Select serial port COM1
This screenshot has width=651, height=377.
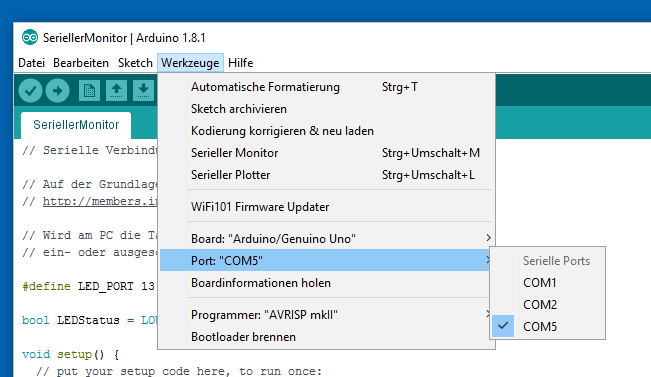(548, 283)
